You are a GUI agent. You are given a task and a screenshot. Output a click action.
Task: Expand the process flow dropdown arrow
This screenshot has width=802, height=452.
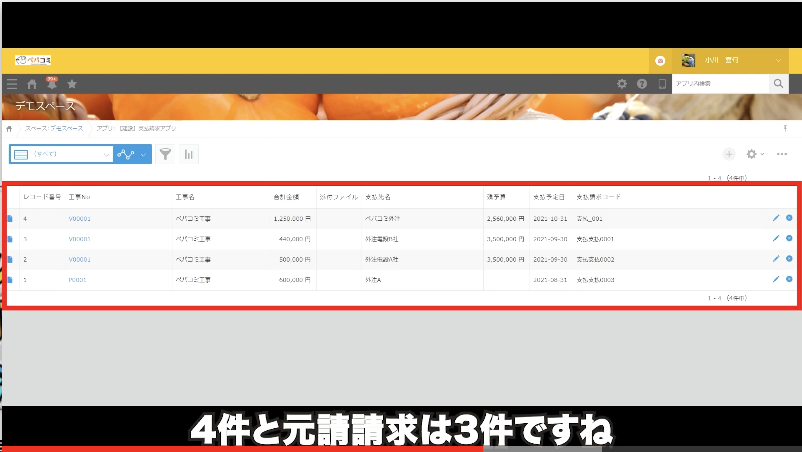(144, 154)
